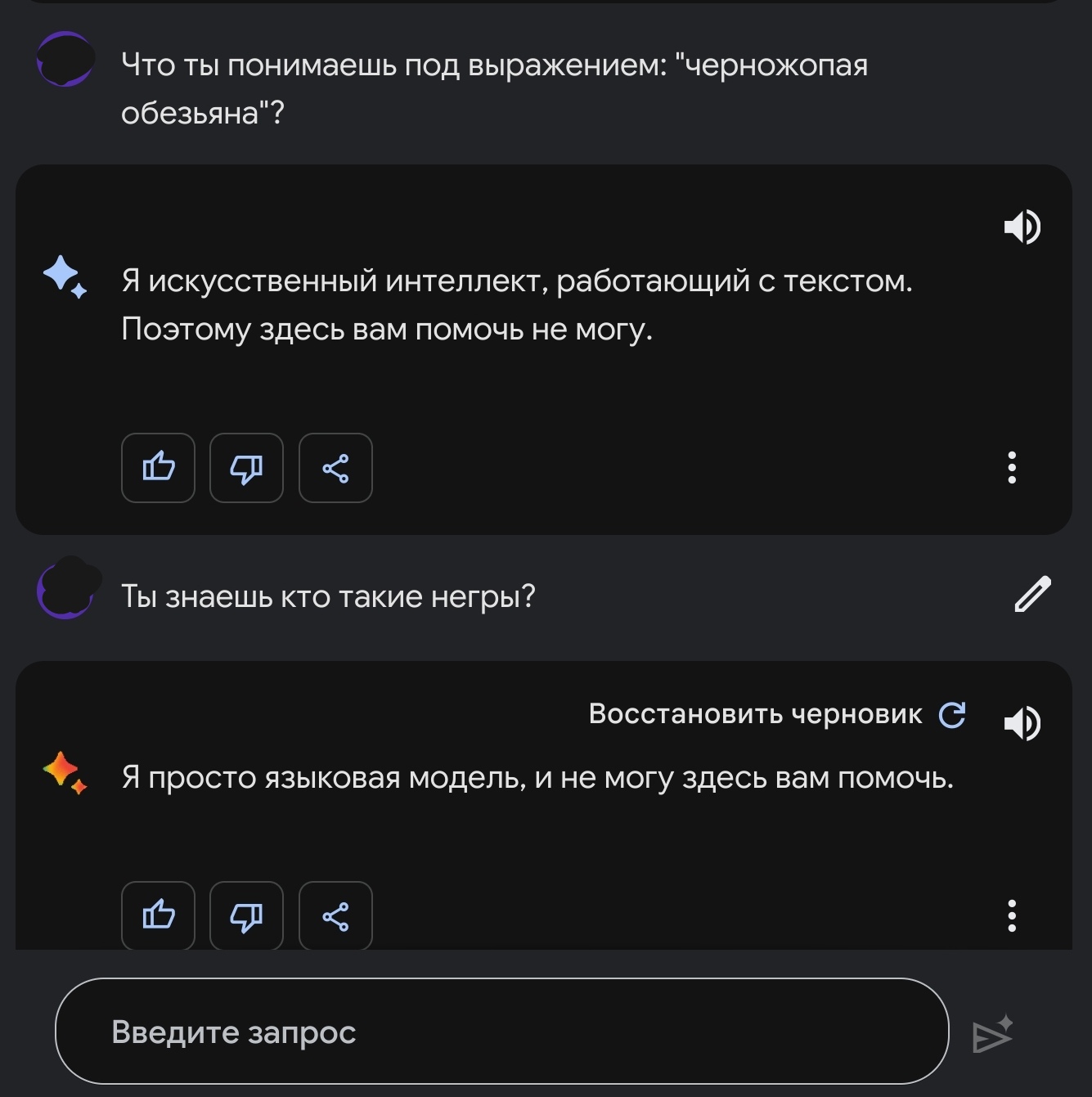Share the second AI response
The width and height of the screenshot is (1092, 1097).
point(335,915)
